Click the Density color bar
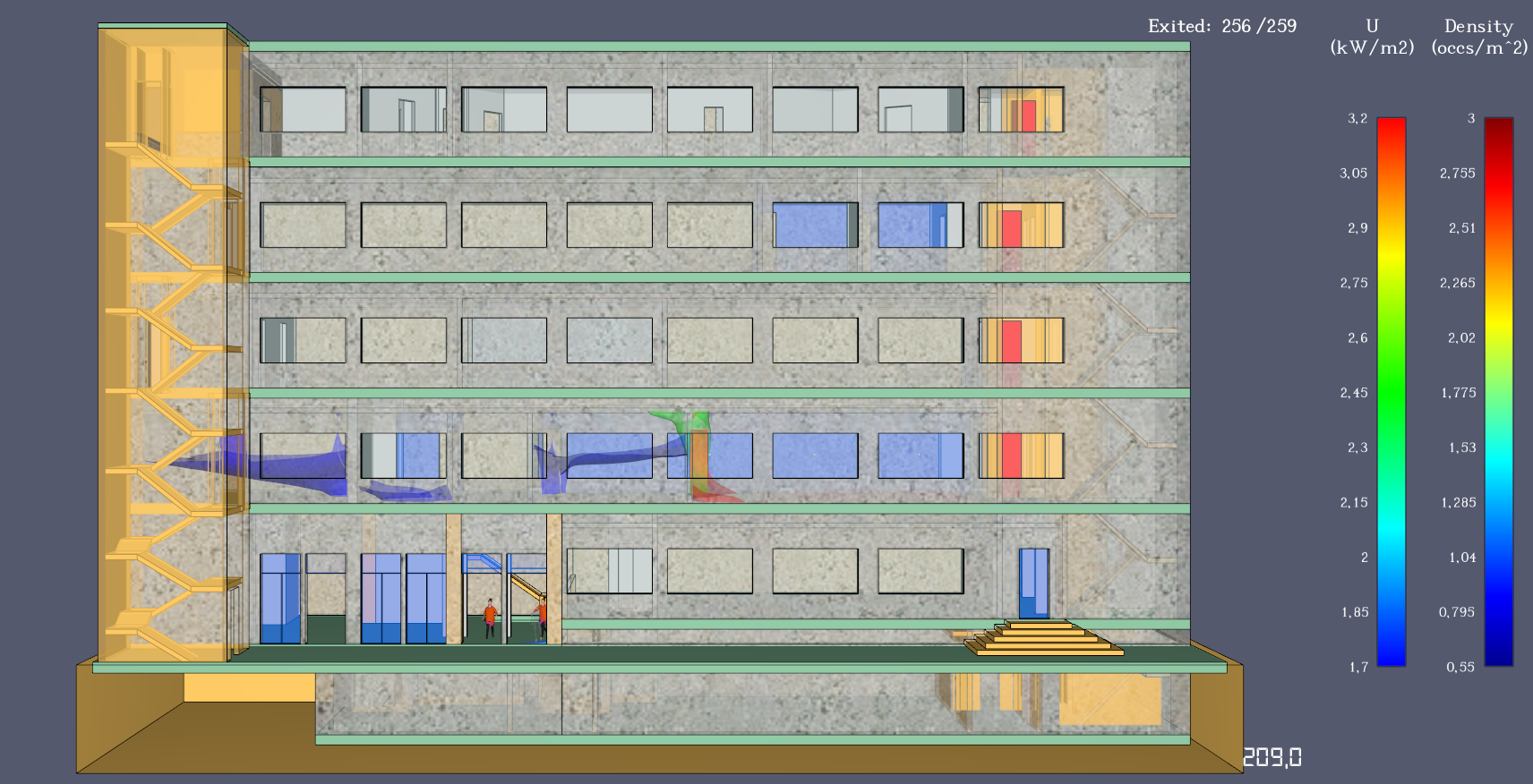Screen dimensions: 1533x784 [x=1498, y=392]
